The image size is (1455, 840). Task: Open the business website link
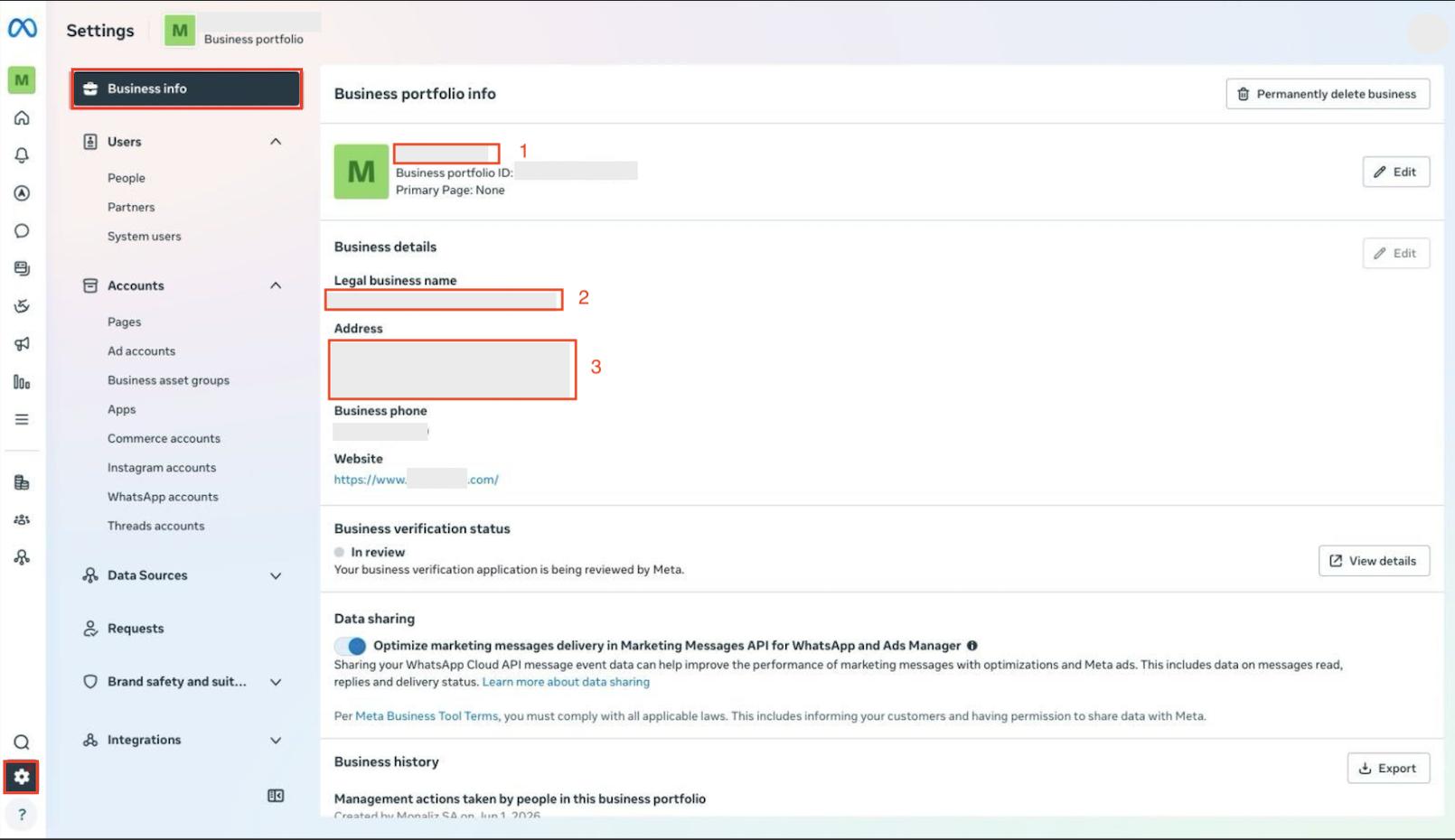(417, 480)
